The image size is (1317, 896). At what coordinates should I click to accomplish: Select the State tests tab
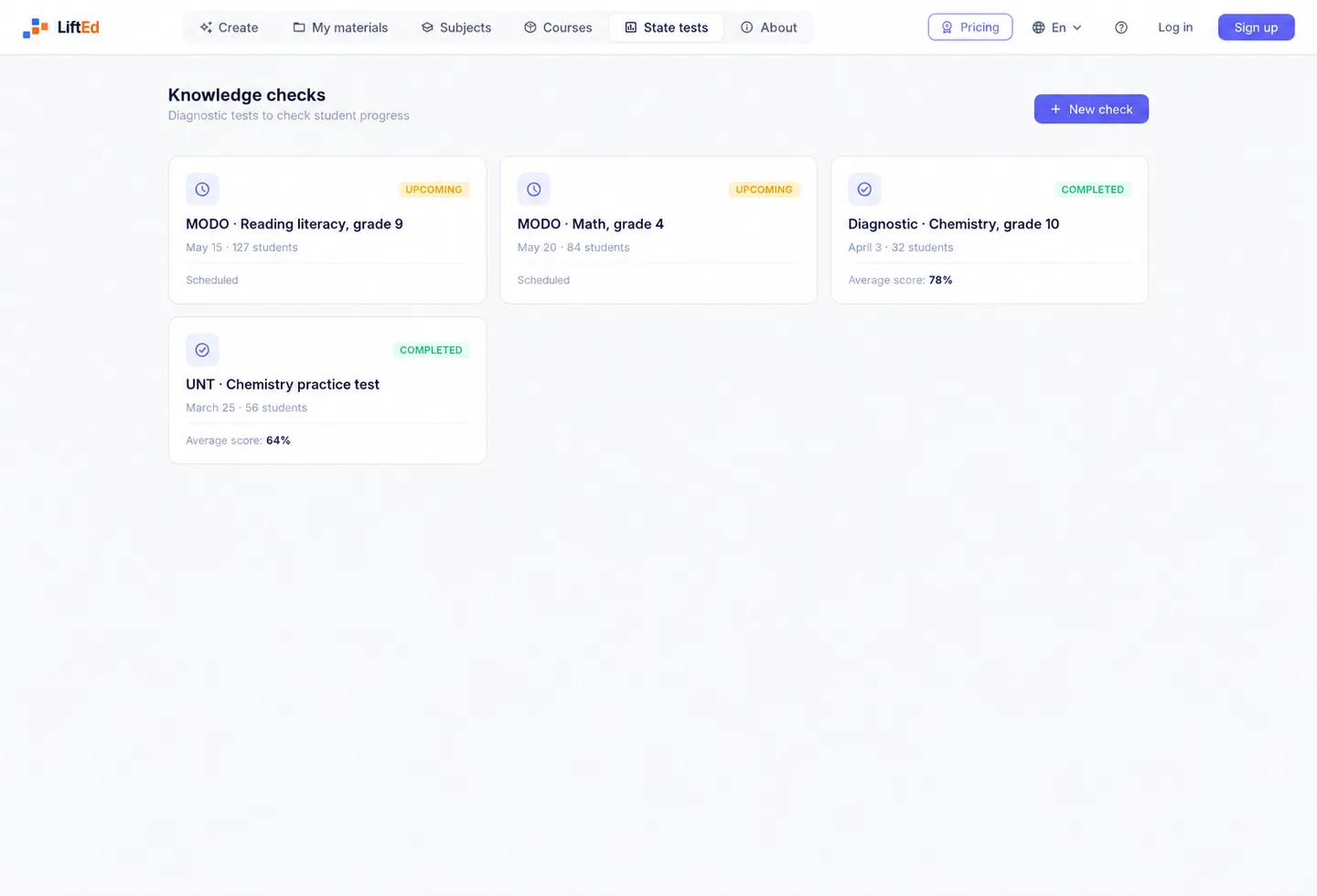666,27
